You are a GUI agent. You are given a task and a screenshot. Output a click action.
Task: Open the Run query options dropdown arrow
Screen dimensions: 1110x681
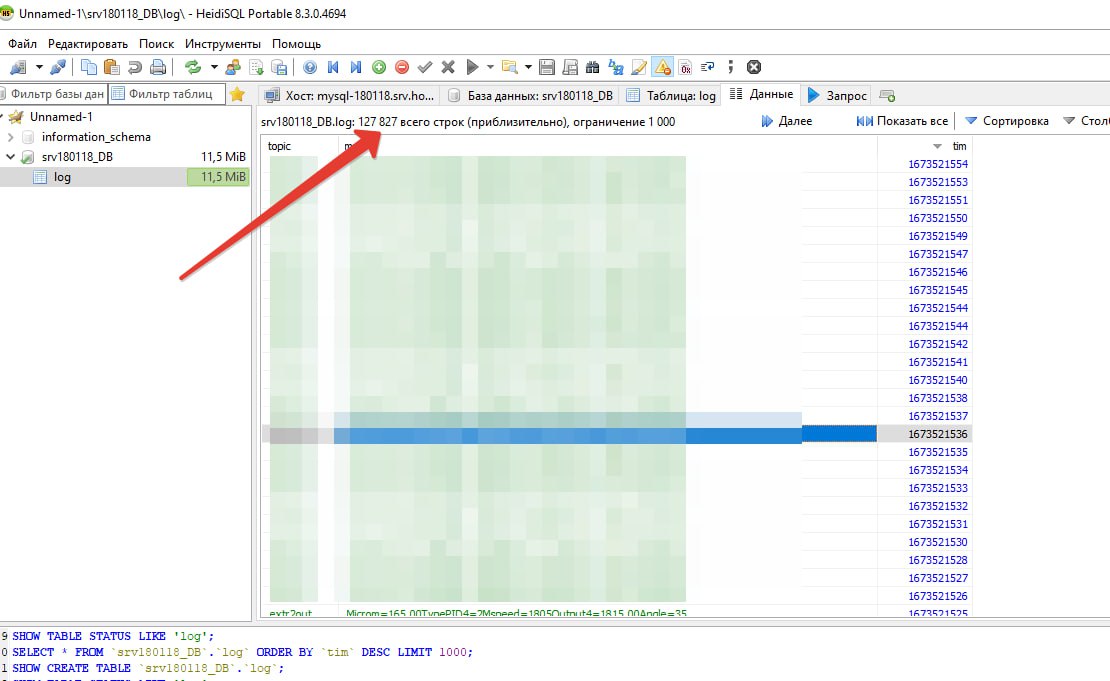tap(490, 67)
